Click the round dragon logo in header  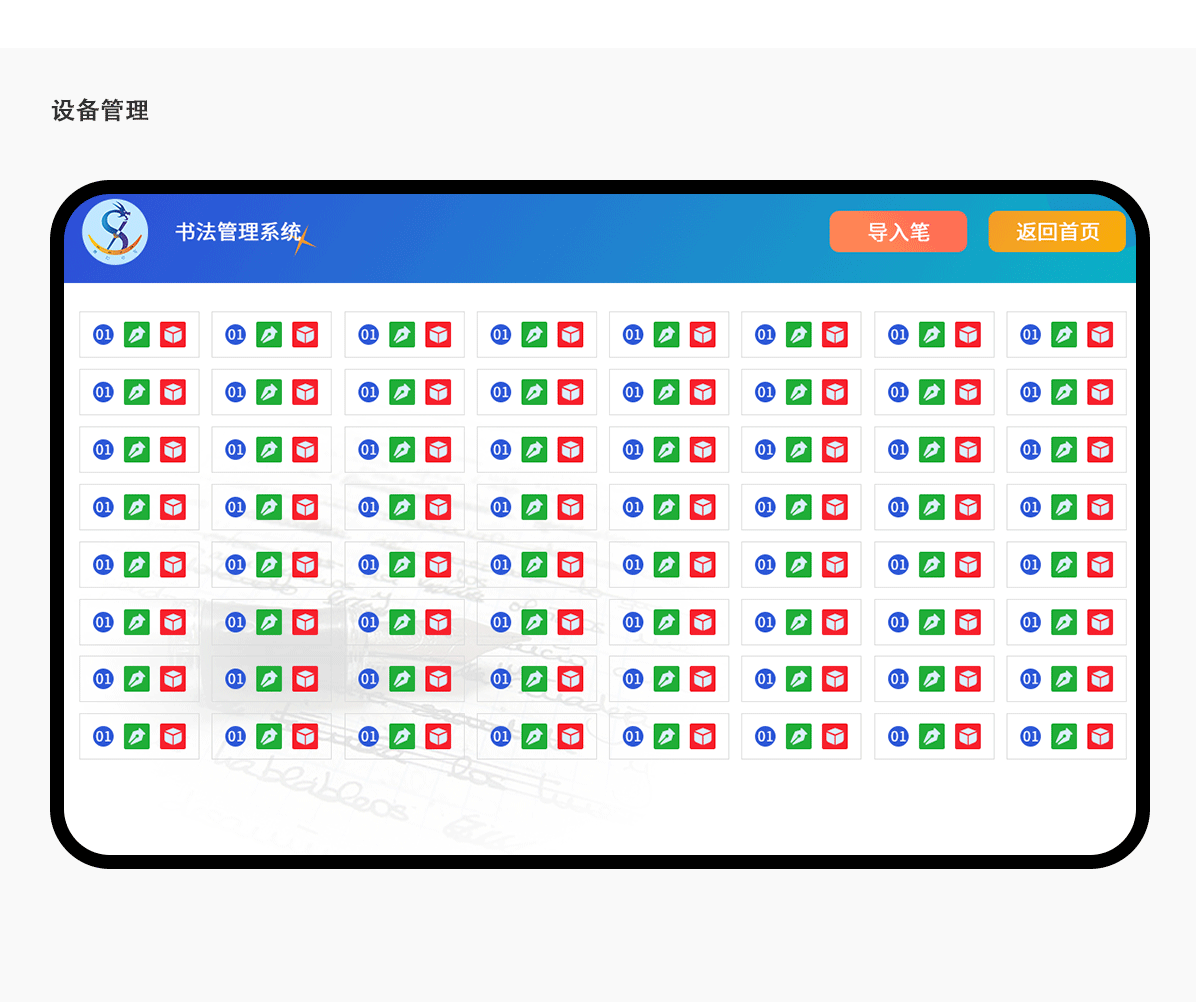point(115,233)
